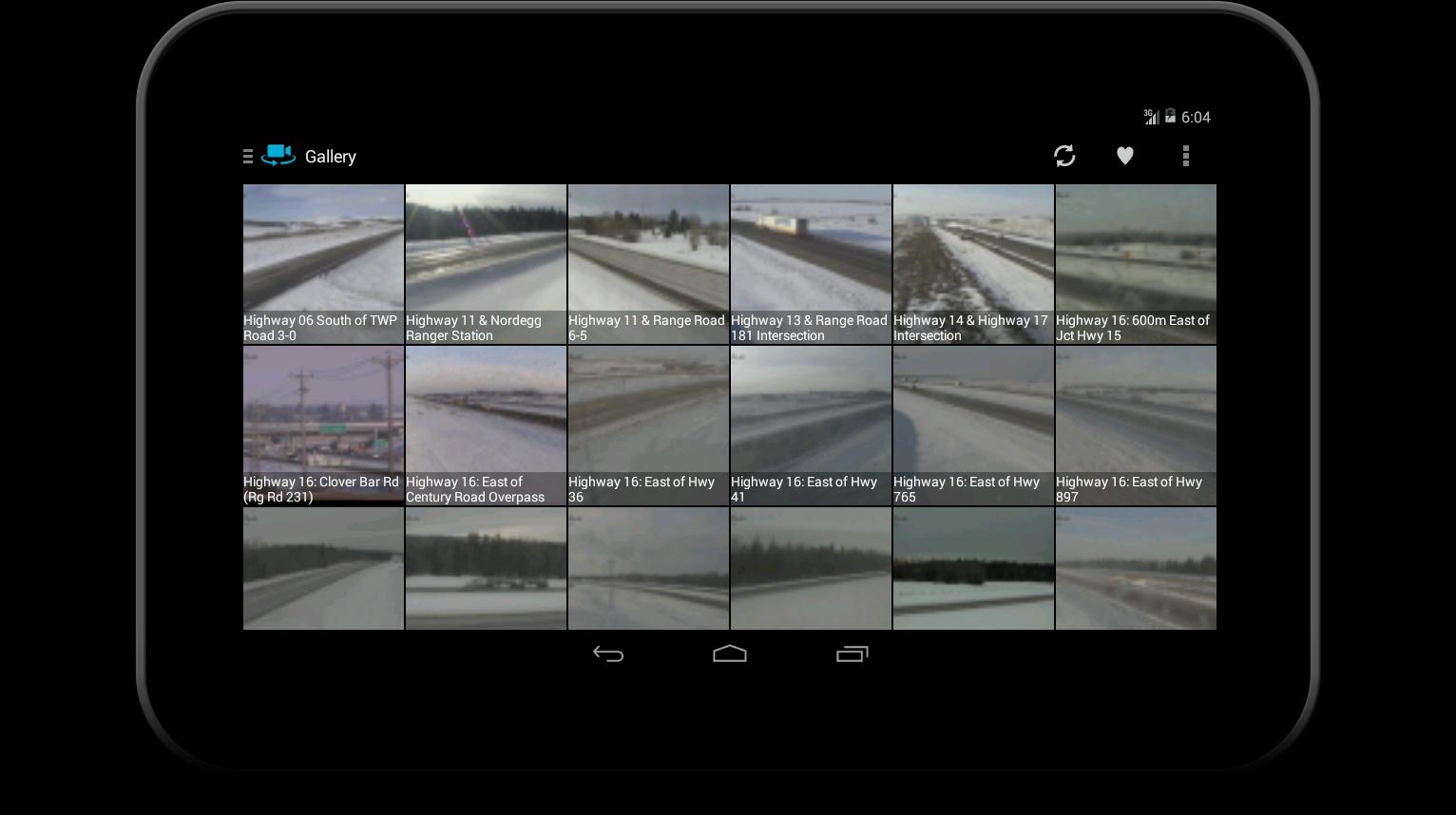Open the recent apps button

point(852,654)
